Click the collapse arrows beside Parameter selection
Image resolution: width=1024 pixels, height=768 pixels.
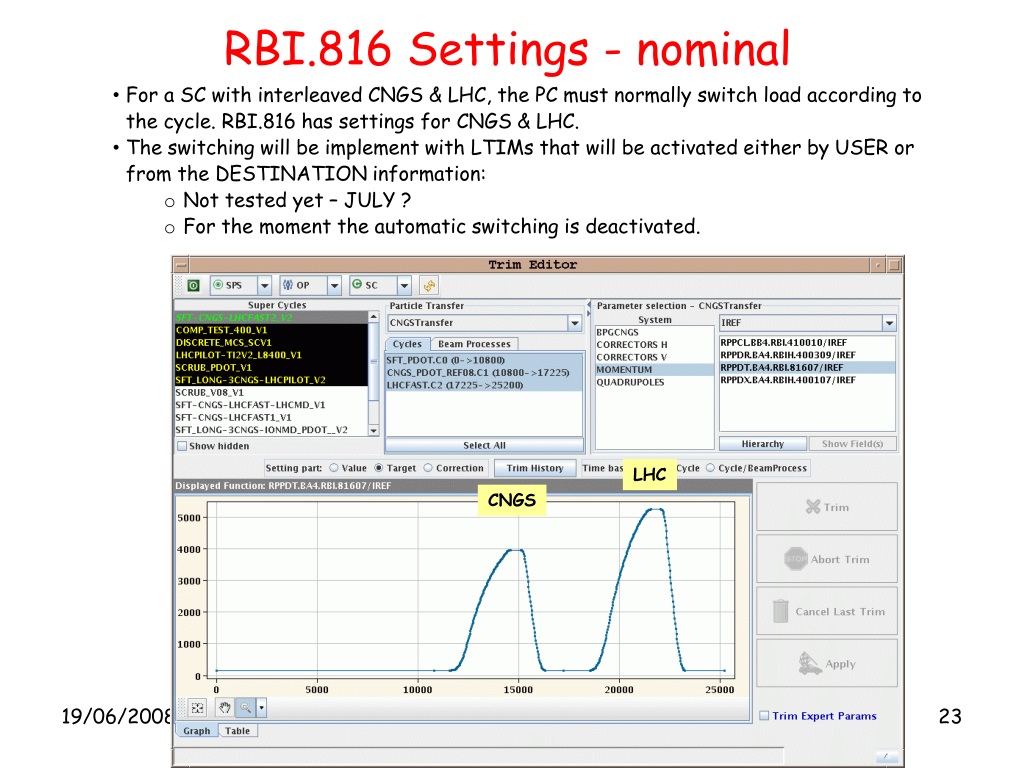click(x=588, y=309)
